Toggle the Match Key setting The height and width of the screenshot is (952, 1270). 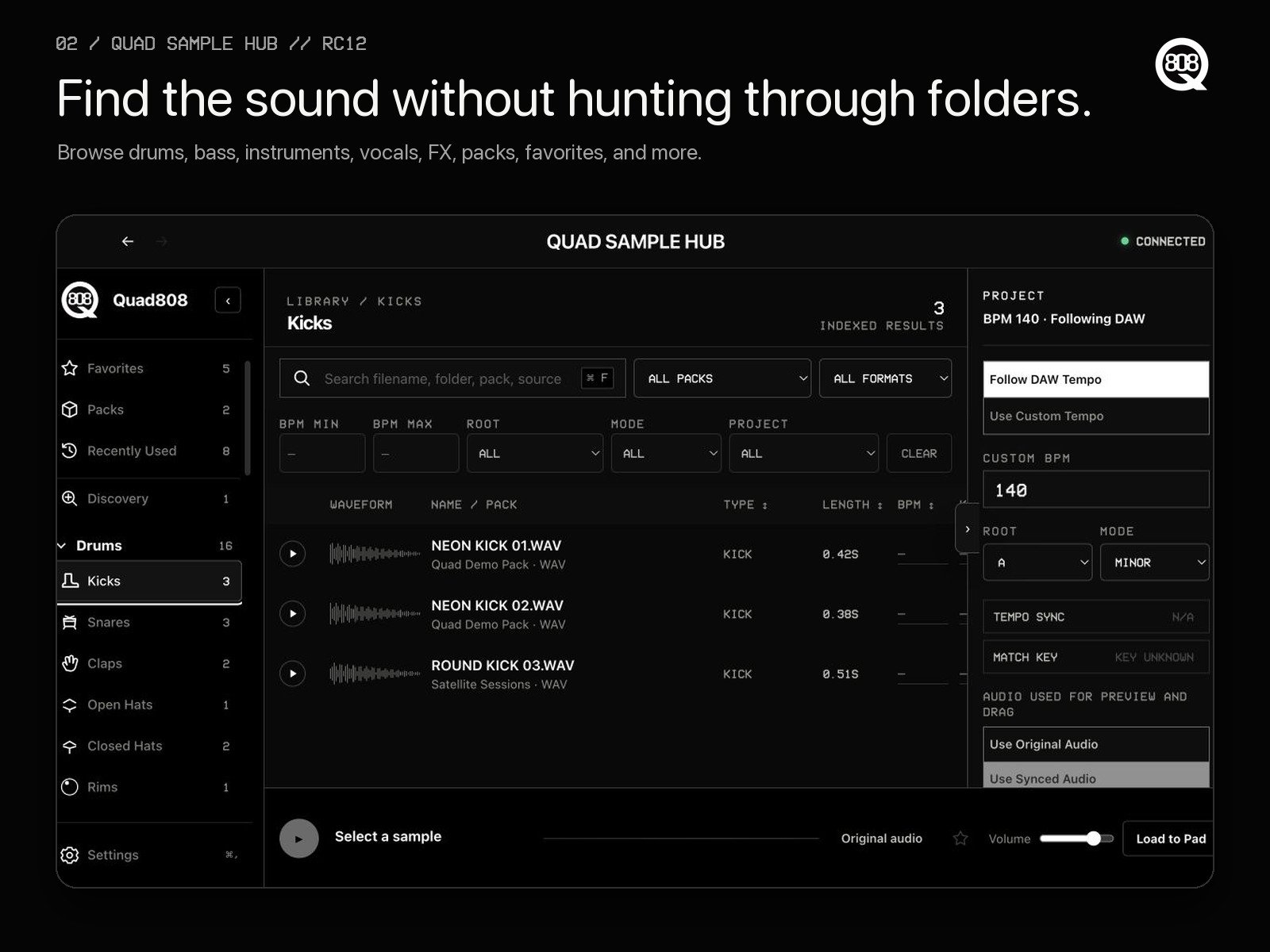click(1096, 657)
